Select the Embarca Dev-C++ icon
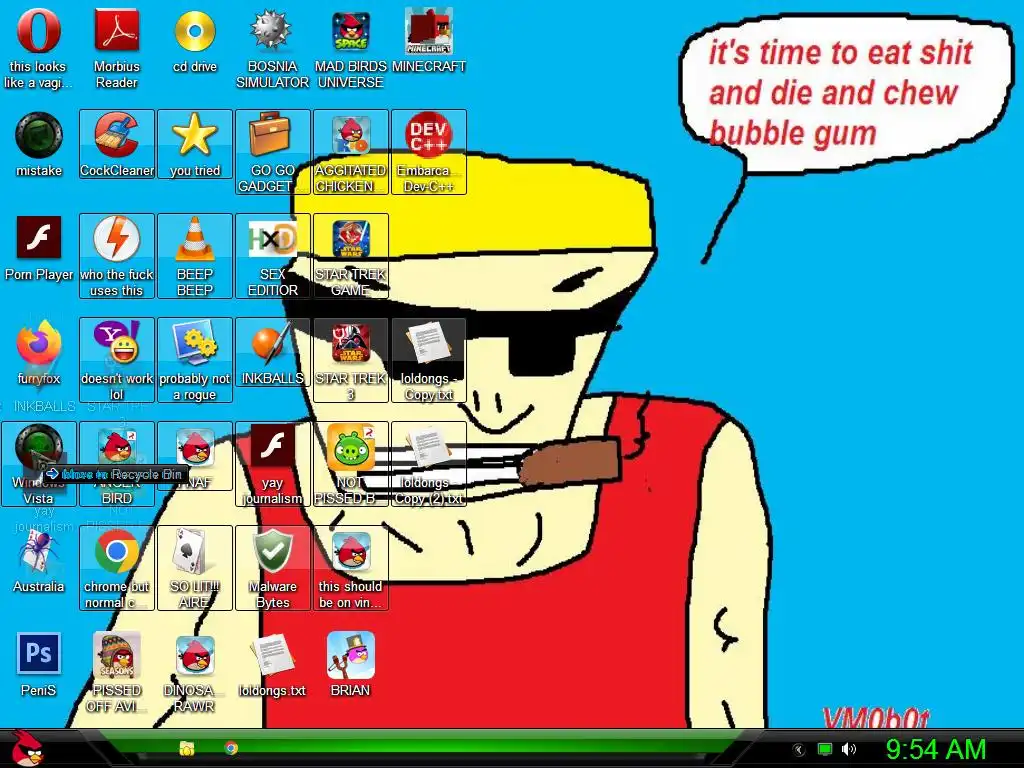Screen dimensions: 1024x768 [x=428, y=152]
